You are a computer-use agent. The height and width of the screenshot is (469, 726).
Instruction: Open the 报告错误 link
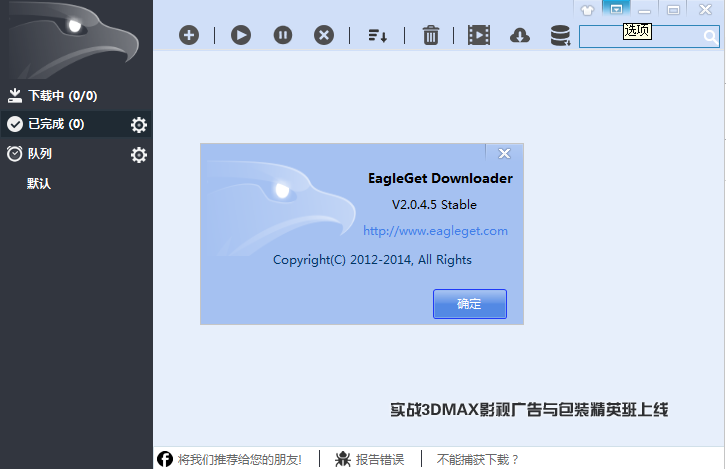coord(380,460)
